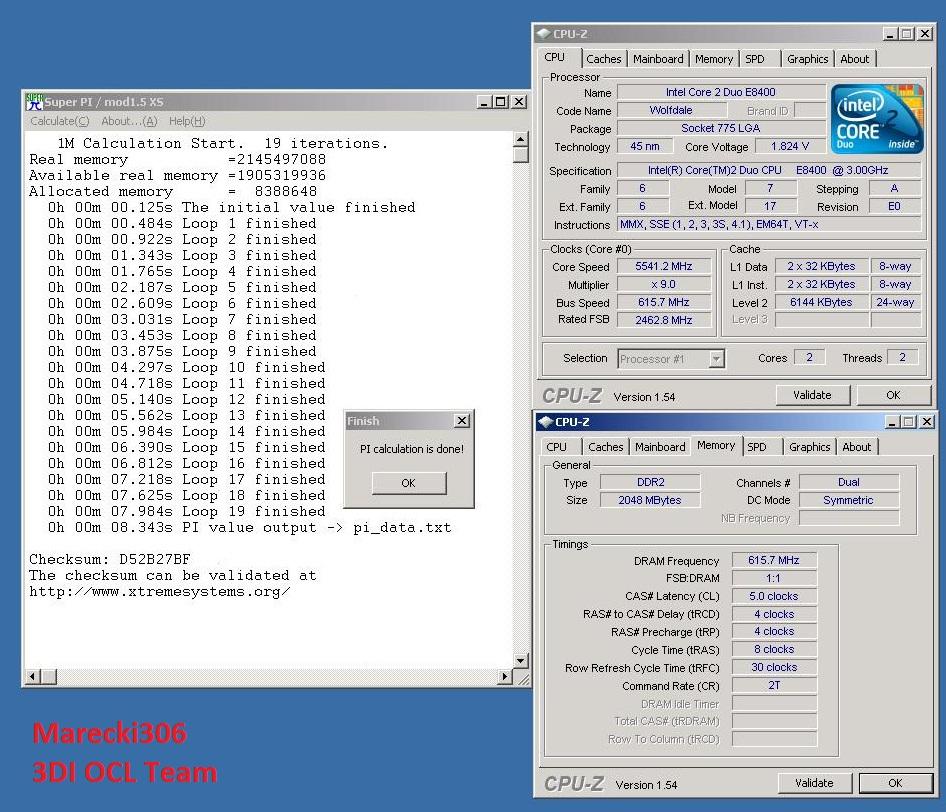946x812 pixels.
Task: Click processor name Intel Core 2 Duo E8400
Action: point(721,92)
